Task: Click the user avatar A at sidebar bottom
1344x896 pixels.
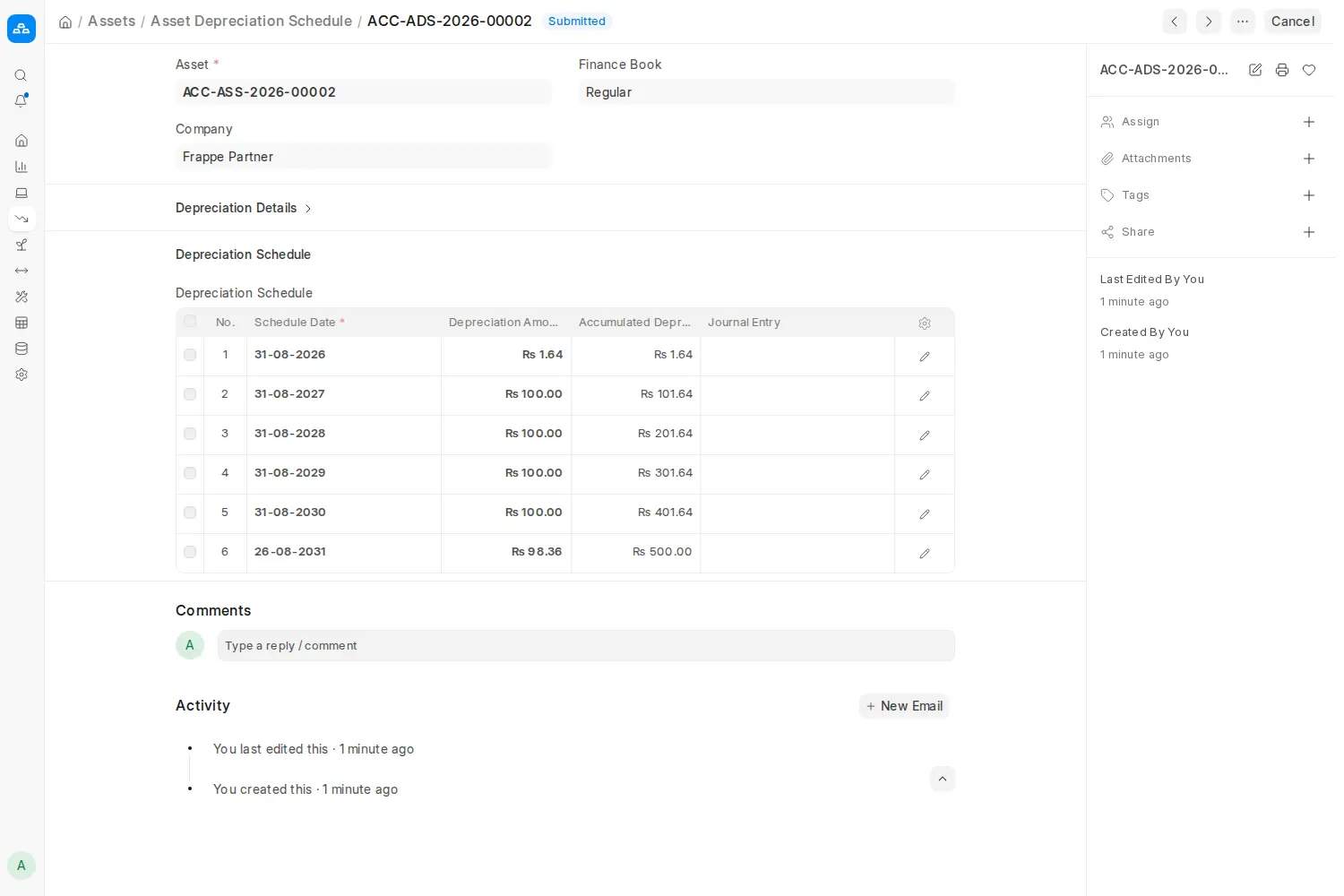Action: 22,866
